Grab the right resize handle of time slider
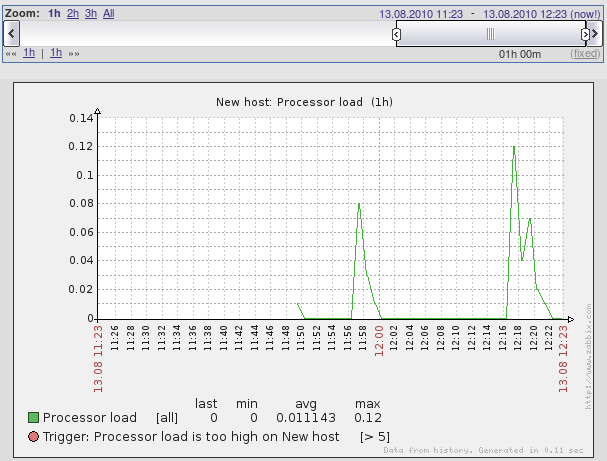The height and width of the screenshot is (461, 607). click(585, 34)
